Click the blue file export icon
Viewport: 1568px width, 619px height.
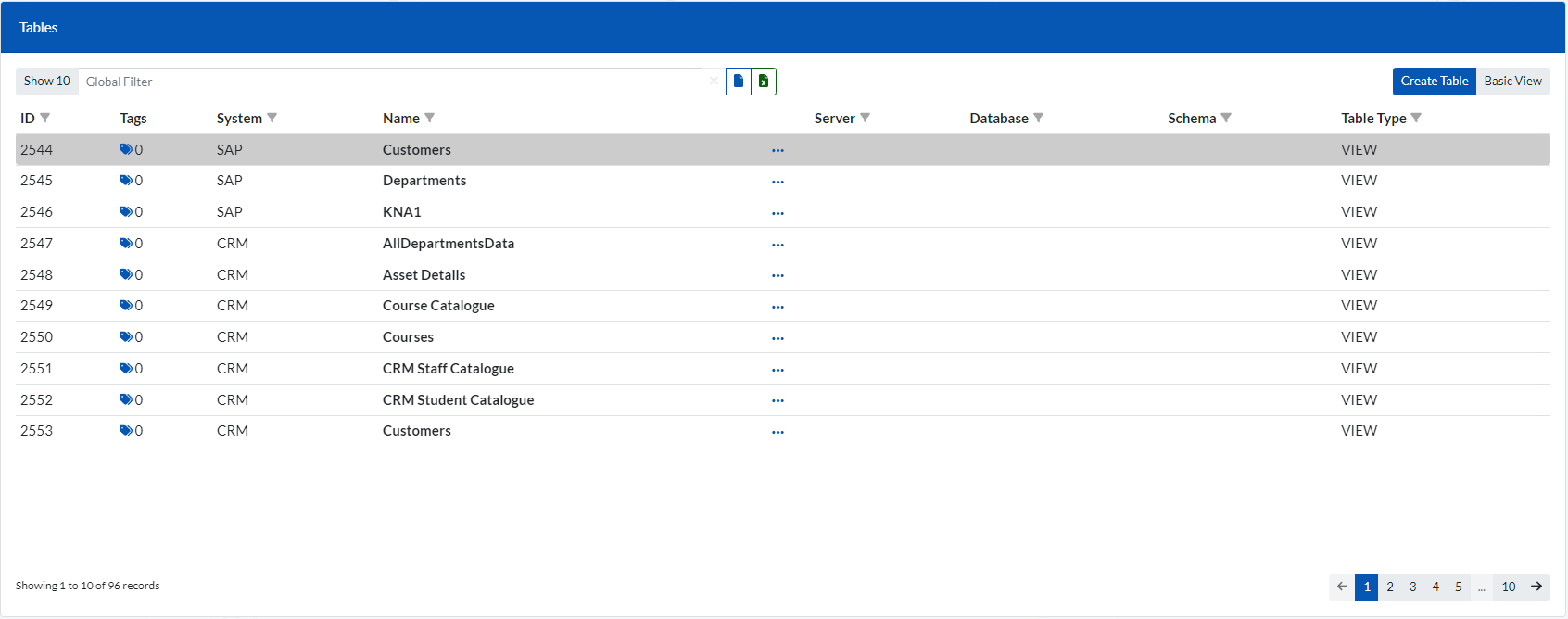click(738, 82)
